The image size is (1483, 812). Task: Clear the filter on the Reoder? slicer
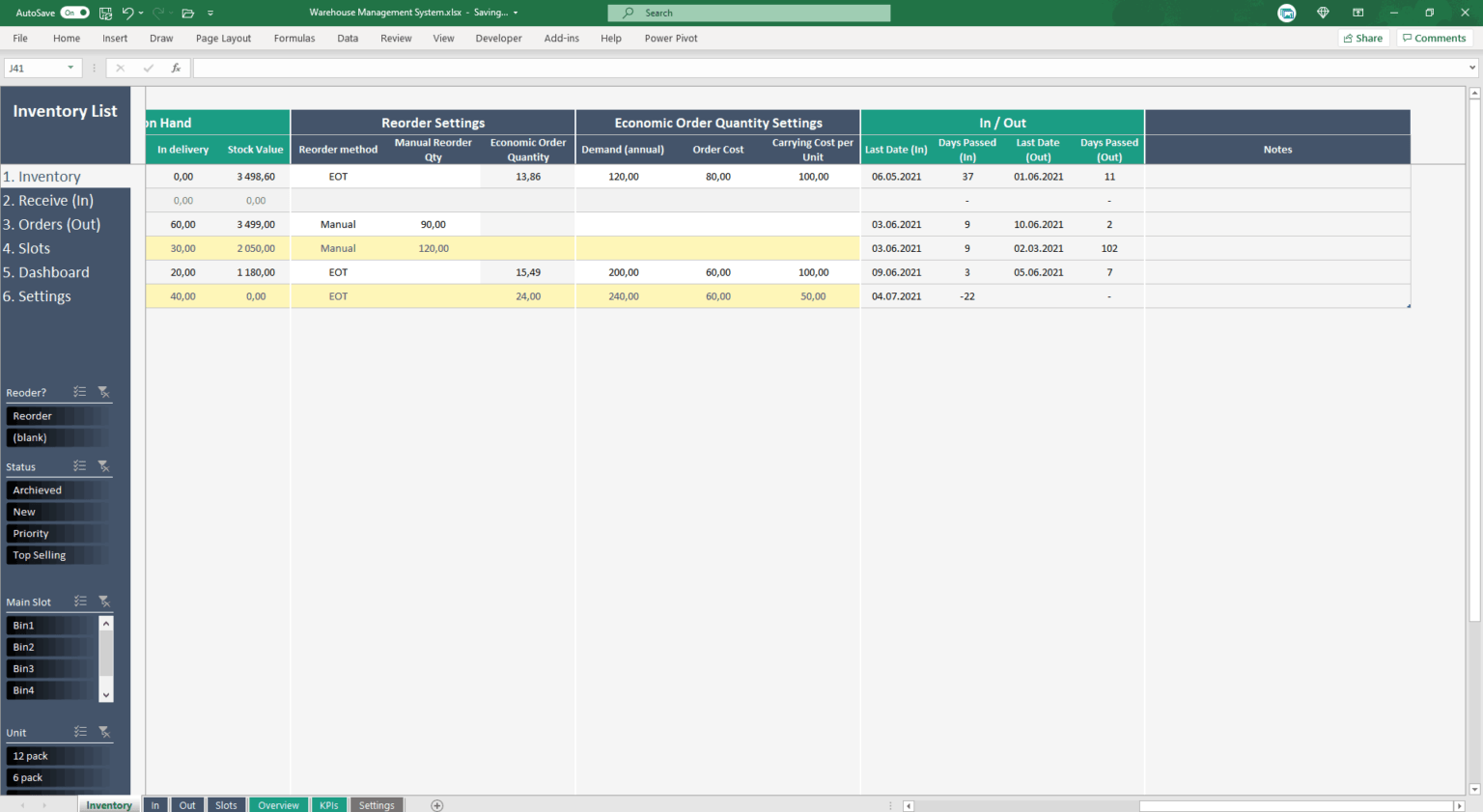click(x=104, y=392)
